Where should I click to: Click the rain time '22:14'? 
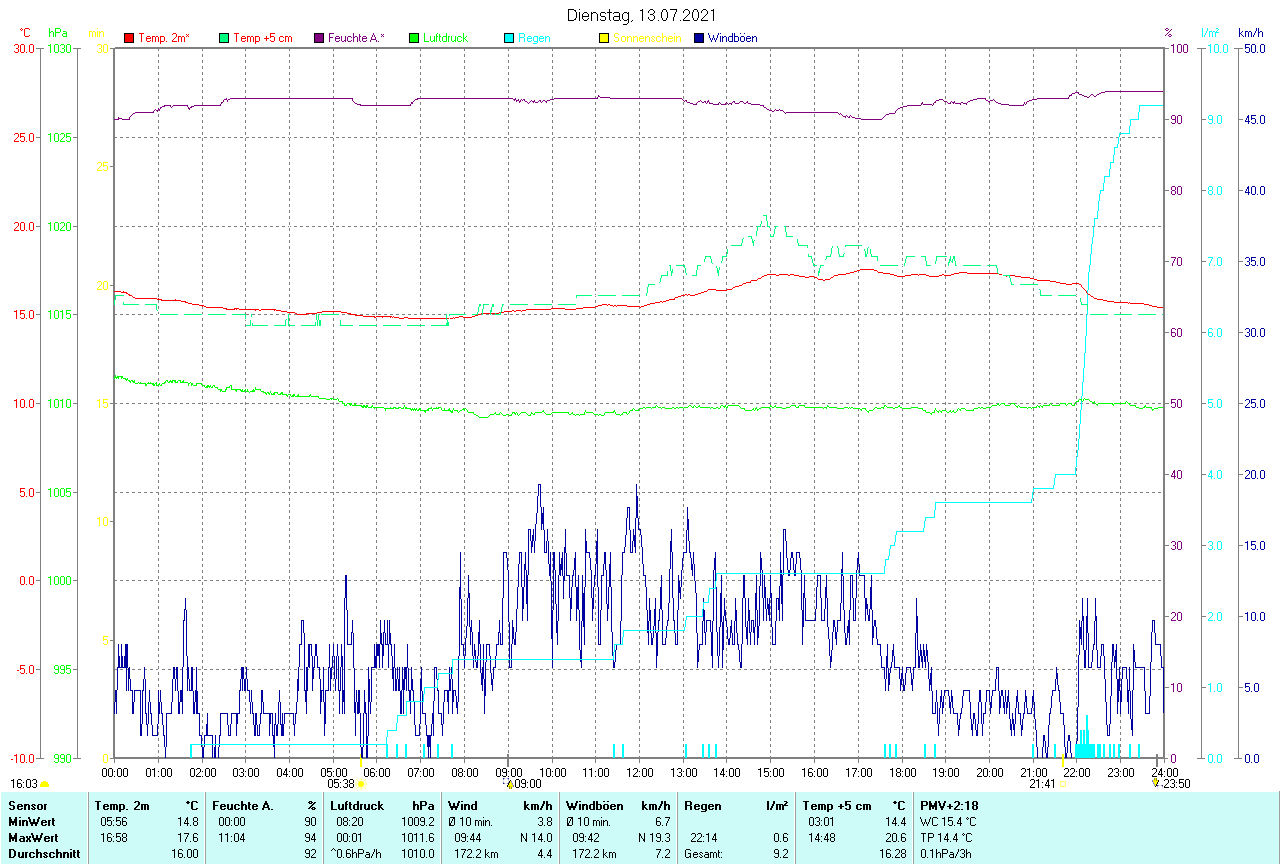(704, 838)
